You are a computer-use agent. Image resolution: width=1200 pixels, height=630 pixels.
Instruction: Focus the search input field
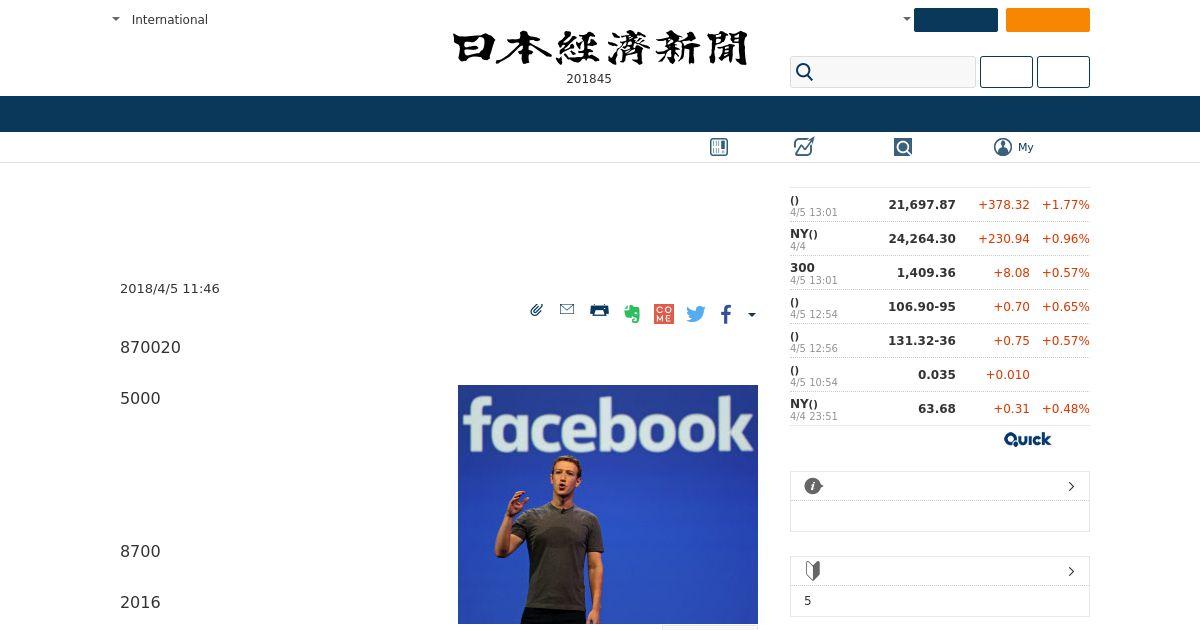883,72
